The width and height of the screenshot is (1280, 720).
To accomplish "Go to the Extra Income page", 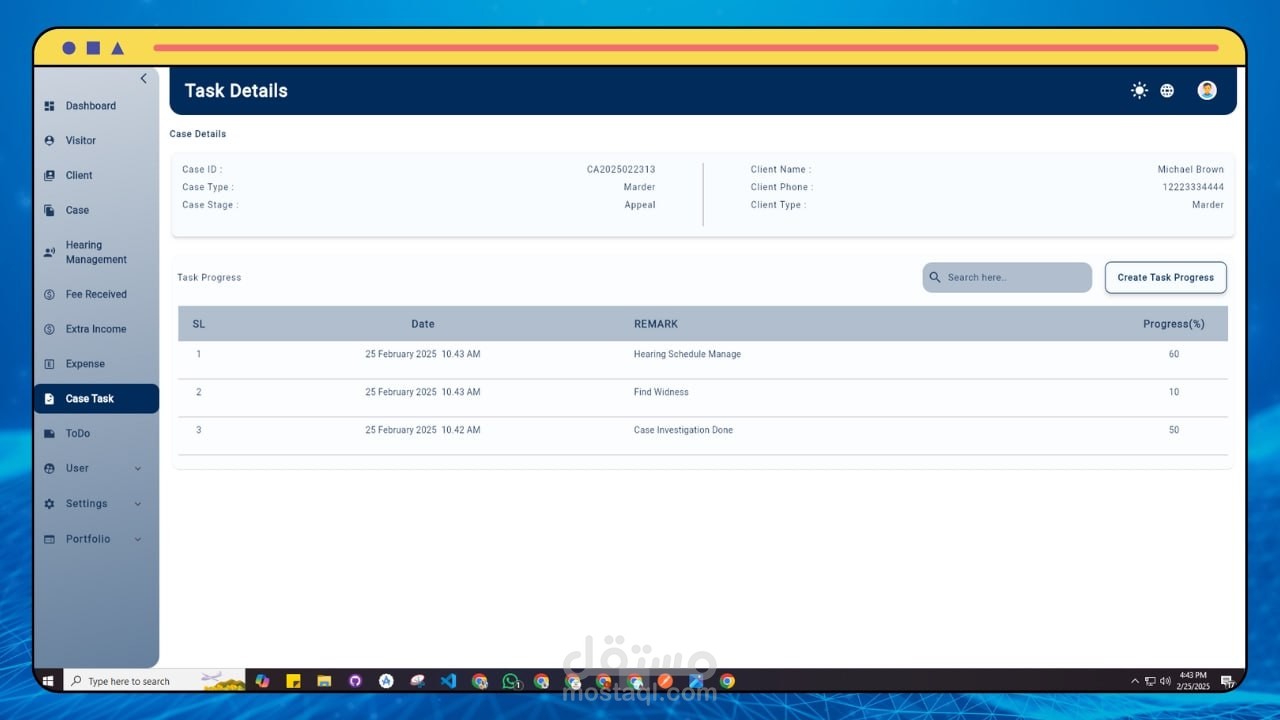I will tap(96, 329).
